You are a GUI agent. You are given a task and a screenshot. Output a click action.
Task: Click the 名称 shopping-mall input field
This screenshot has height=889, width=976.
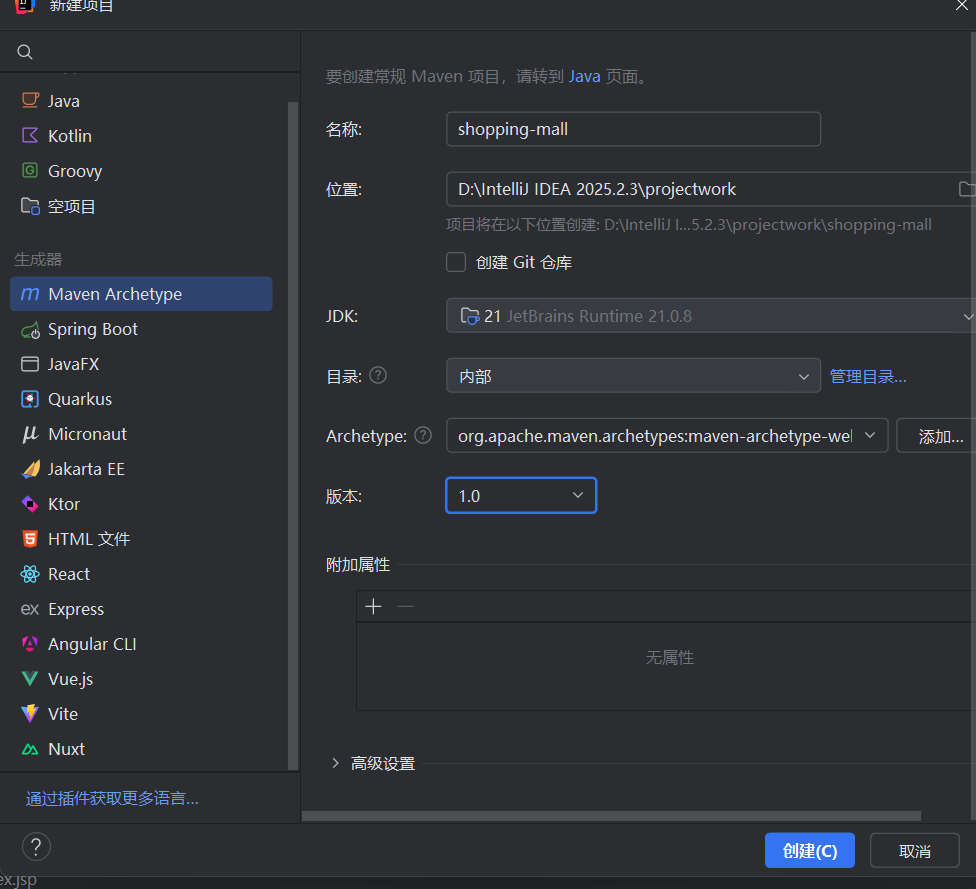633,129
